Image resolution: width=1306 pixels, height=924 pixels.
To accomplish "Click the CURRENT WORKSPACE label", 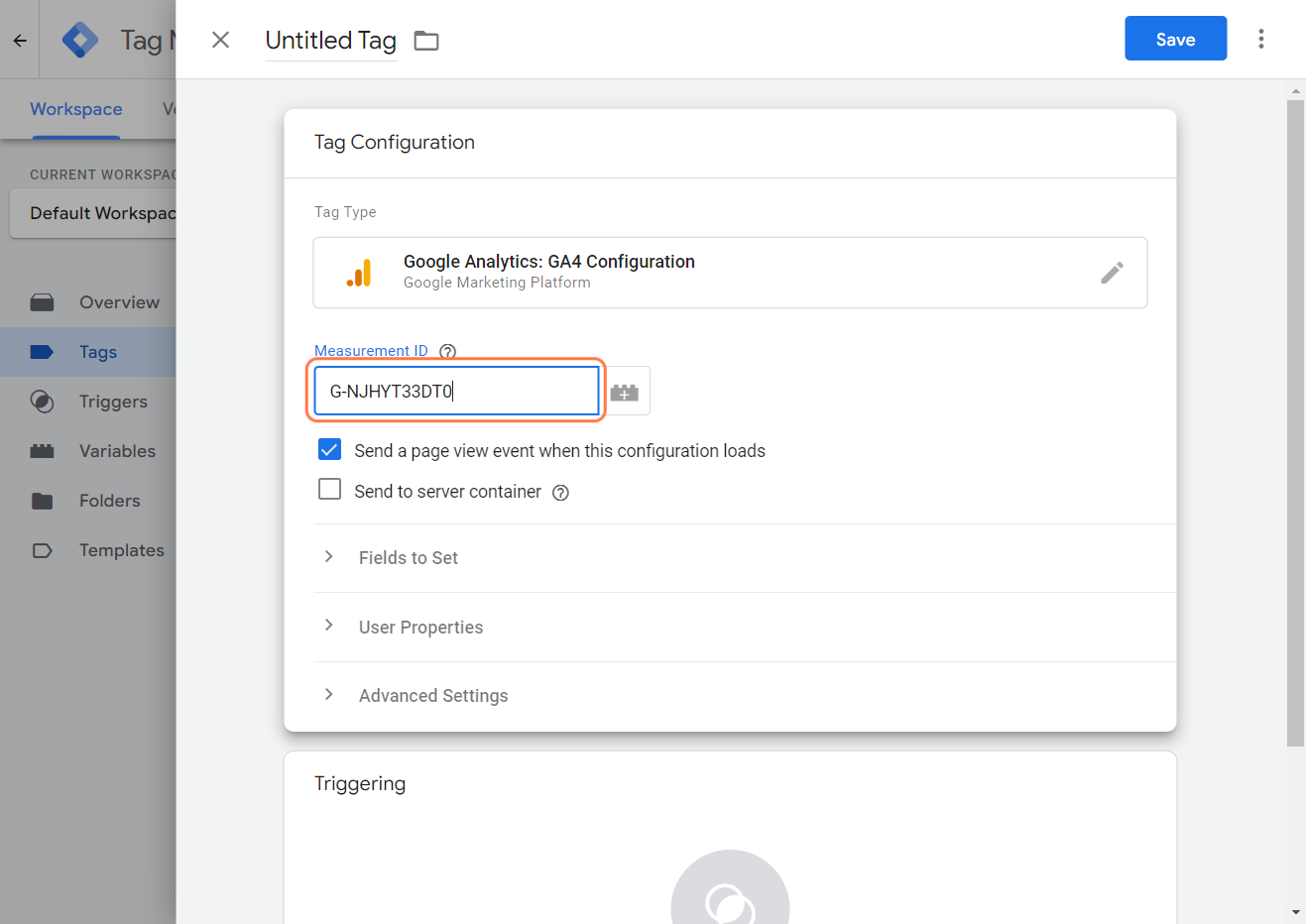I will [103, 174].
